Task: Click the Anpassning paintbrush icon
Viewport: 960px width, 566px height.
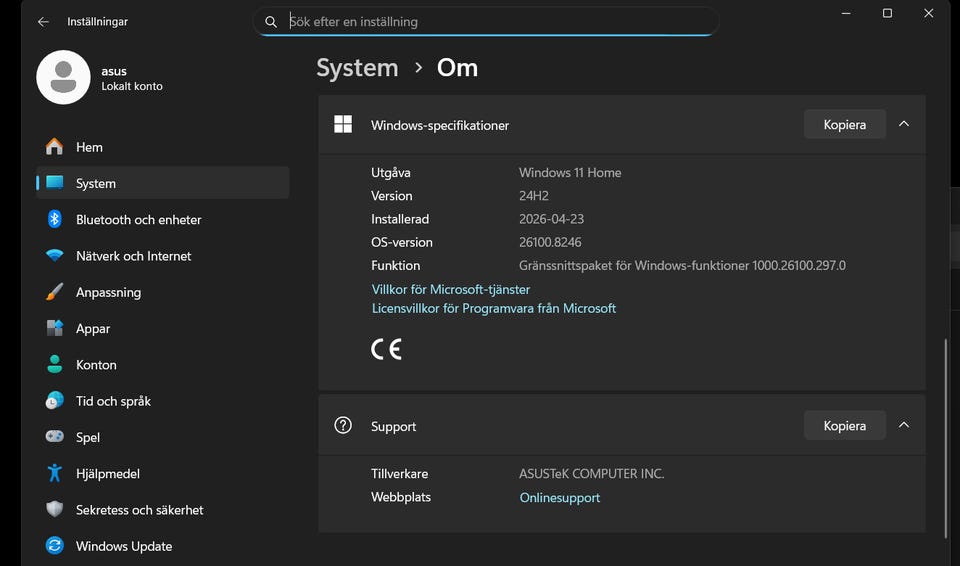Action: 55,292
